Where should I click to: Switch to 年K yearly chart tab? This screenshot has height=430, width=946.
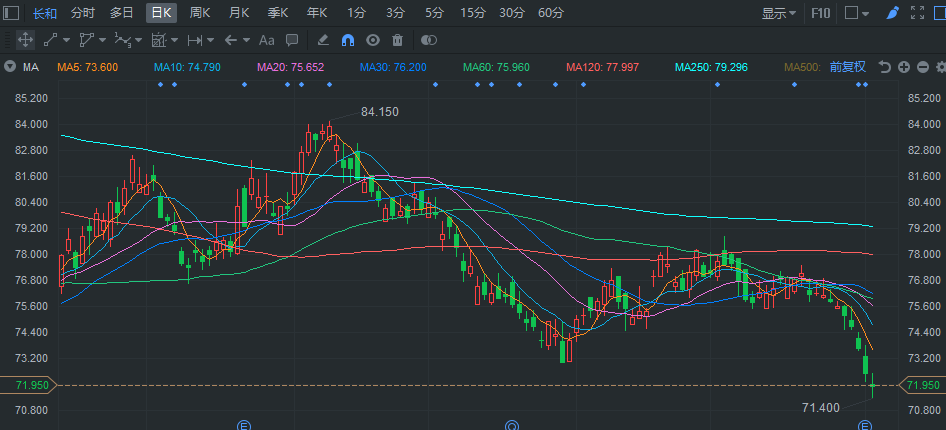tap(317, 13)
